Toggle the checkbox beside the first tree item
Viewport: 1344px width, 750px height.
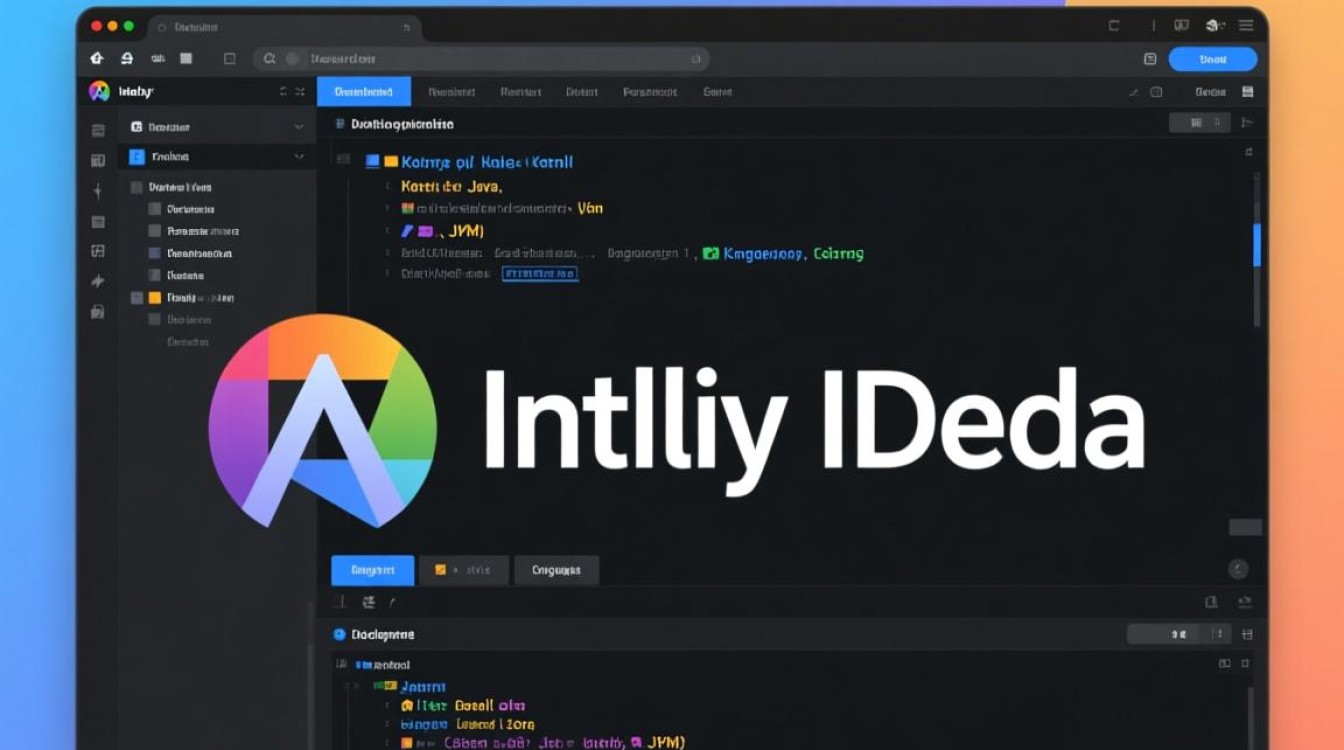pos(135,186)
